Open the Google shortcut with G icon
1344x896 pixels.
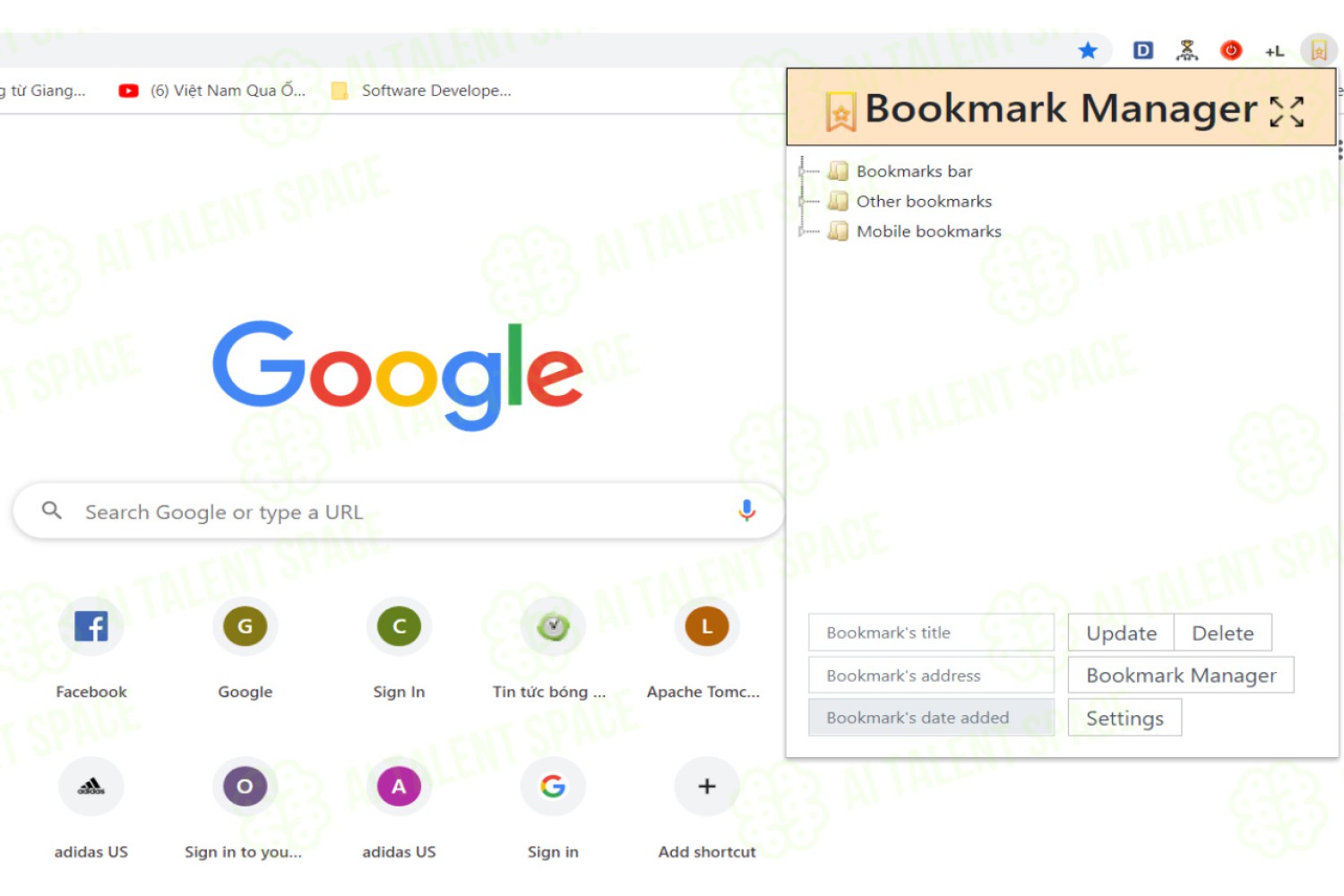[x=245, y=648]
